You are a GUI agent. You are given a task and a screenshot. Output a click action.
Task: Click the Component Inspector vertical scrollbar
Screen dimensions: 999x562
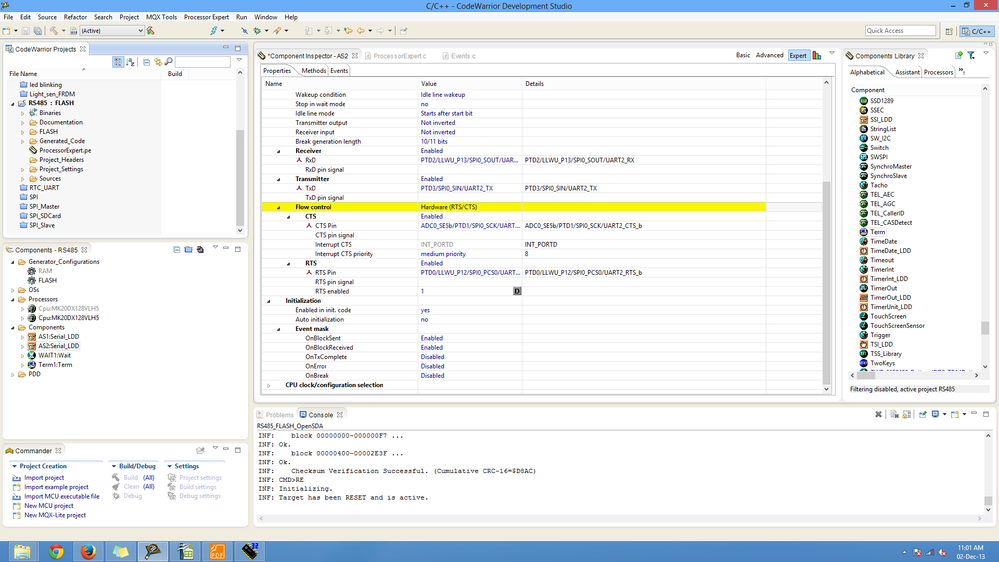(x=826, y=282)
